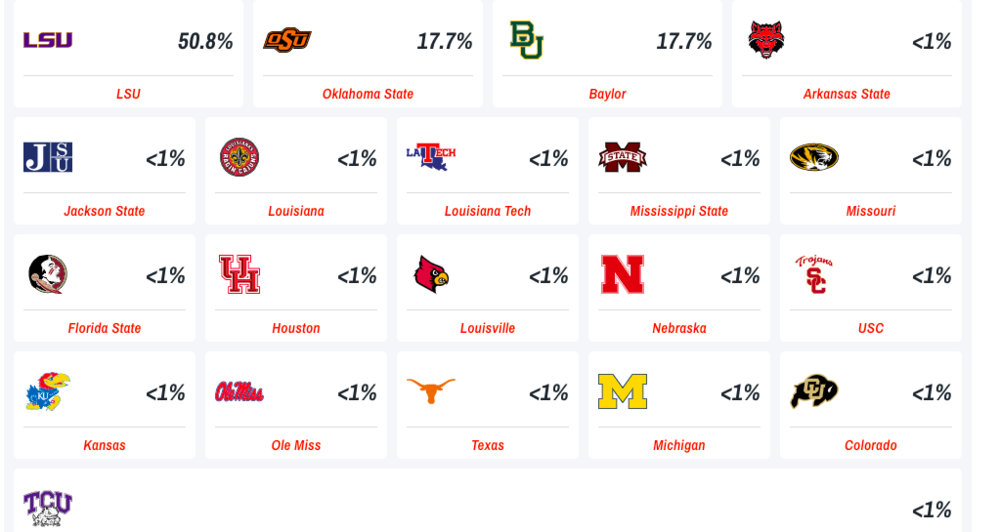
Task: Select the Louisville Cardinals logo
Action: [431, 274]
